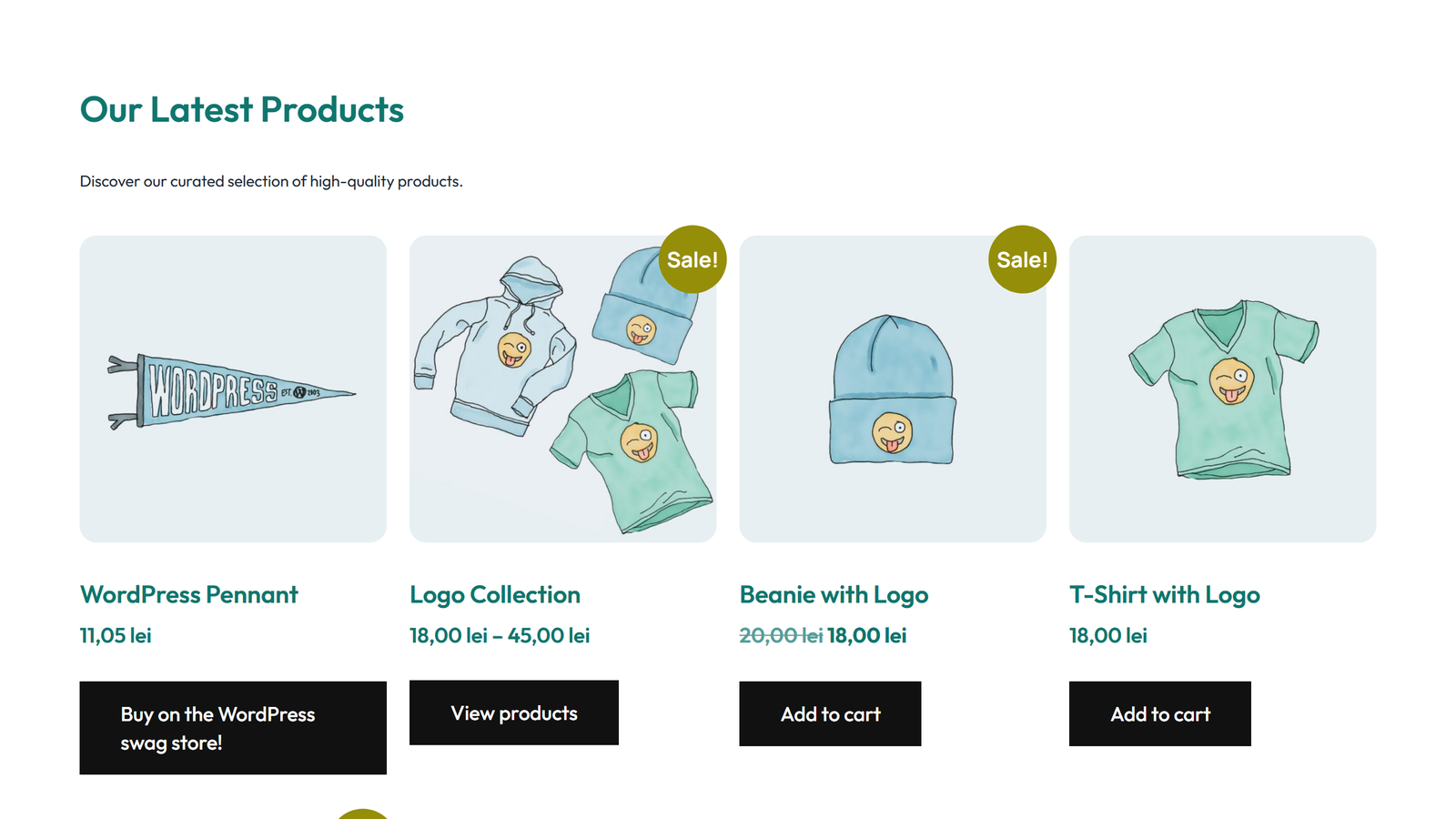Click Buy on the WordPress swag store

click(x=233, y=727)
